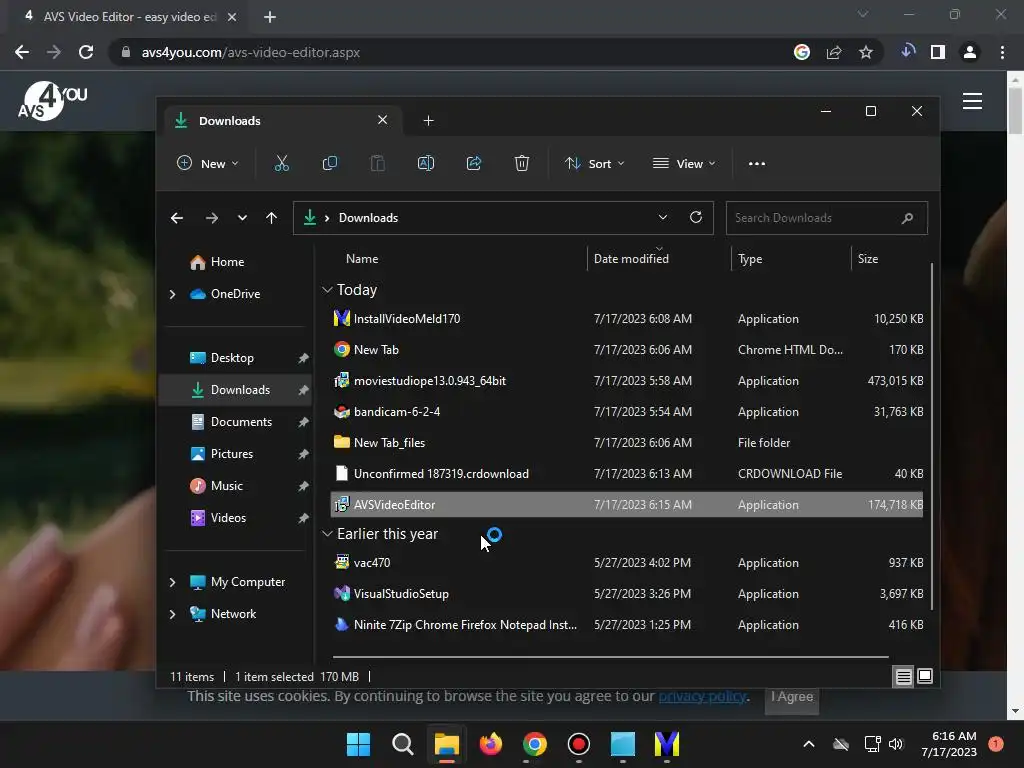Click the file list vertical scrollbar
The image size is (1024, 768).
931,436
